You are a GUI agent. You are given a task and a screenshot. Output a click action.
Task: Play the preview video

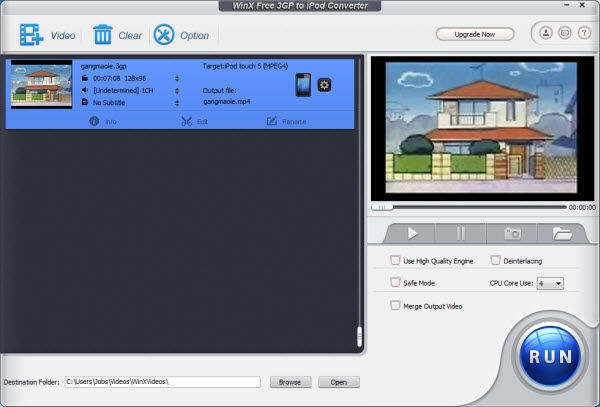tap(412, 233)
